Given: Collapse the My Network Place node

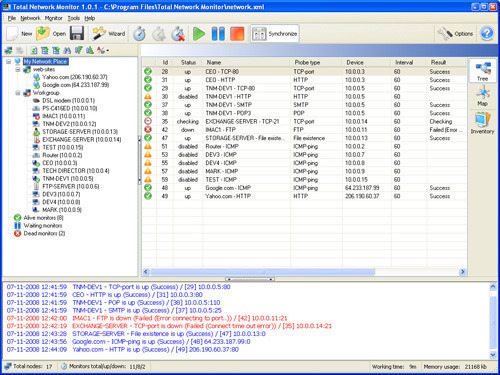Looking at the screenshot, I should 9,61.
